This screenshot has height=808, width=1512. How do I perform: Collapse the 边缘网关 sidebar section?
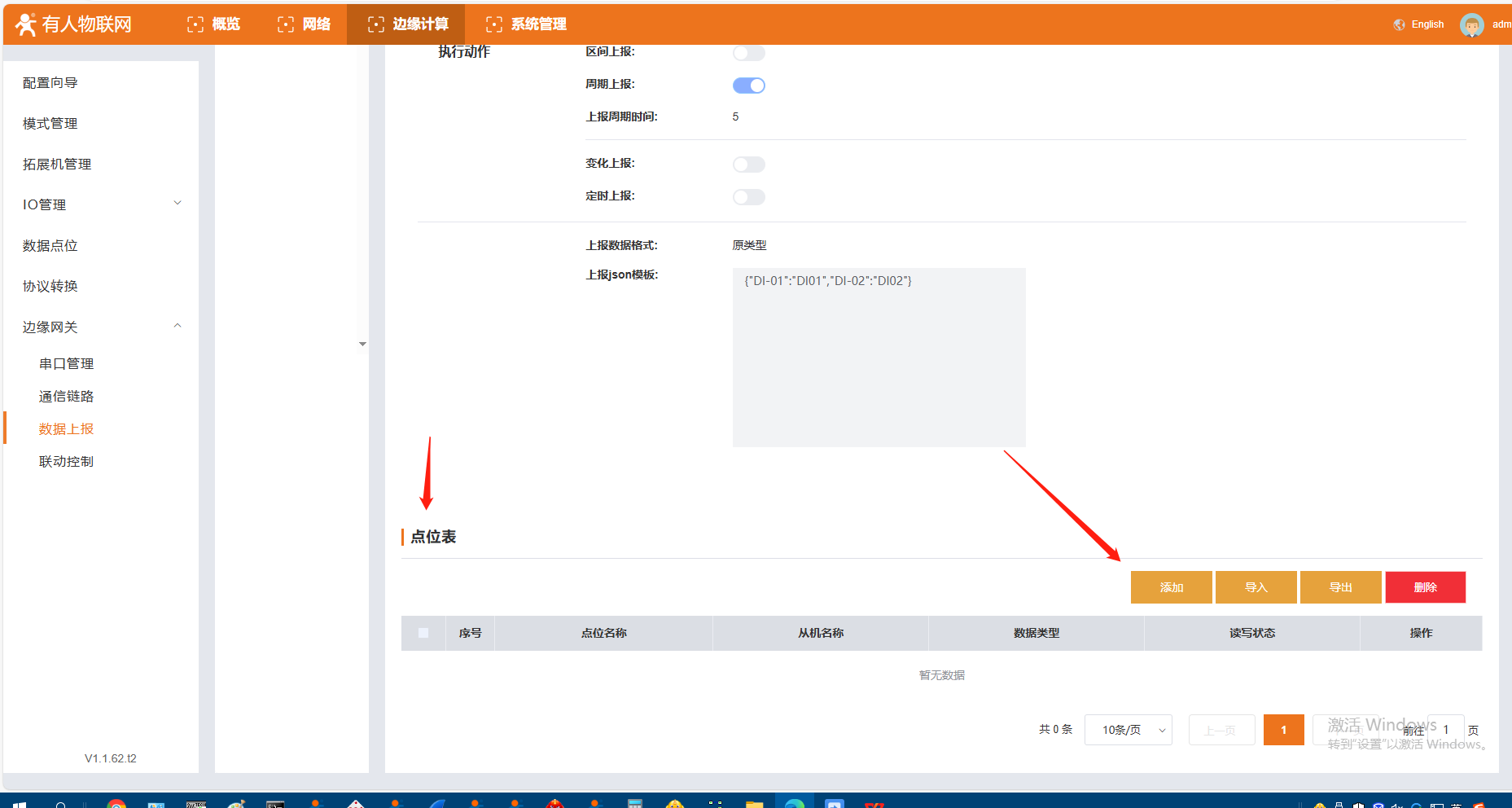tap(177, 326)
